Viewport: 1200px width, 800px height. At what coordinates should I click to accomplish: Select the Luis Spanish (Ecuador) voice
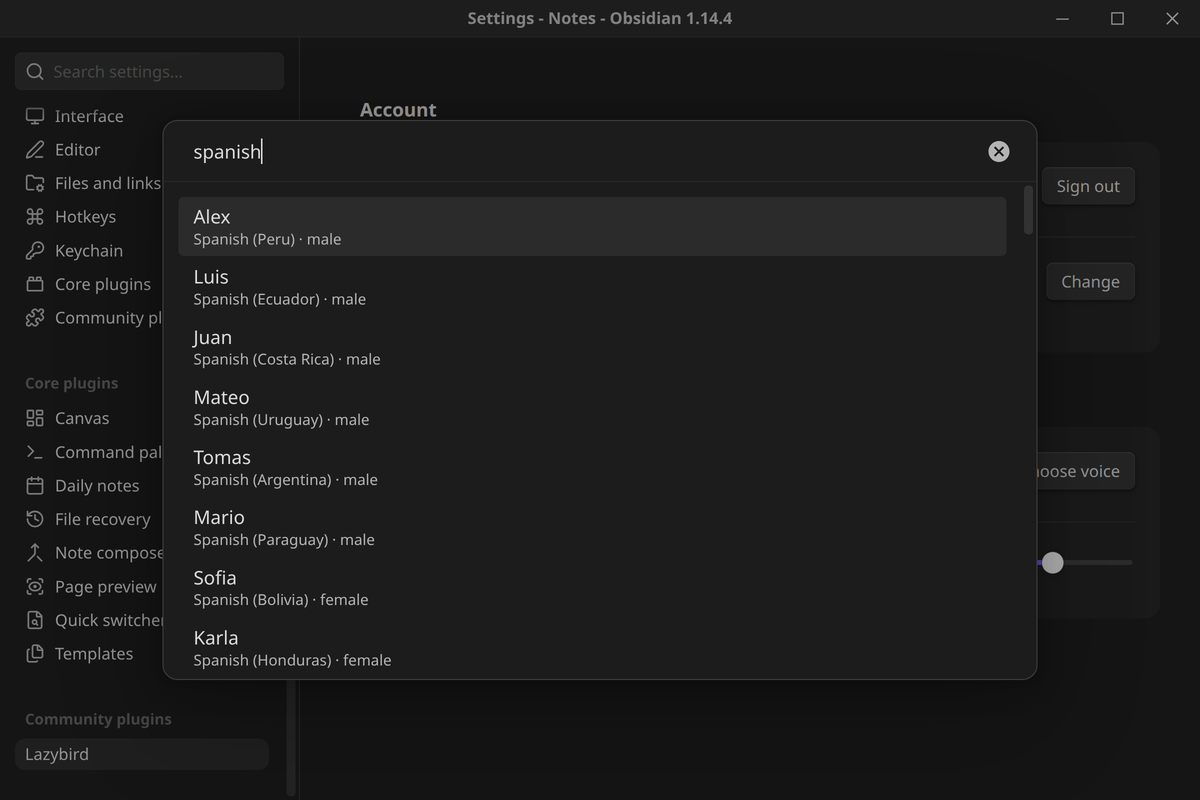pyautogui.click(x=592, y=286)
